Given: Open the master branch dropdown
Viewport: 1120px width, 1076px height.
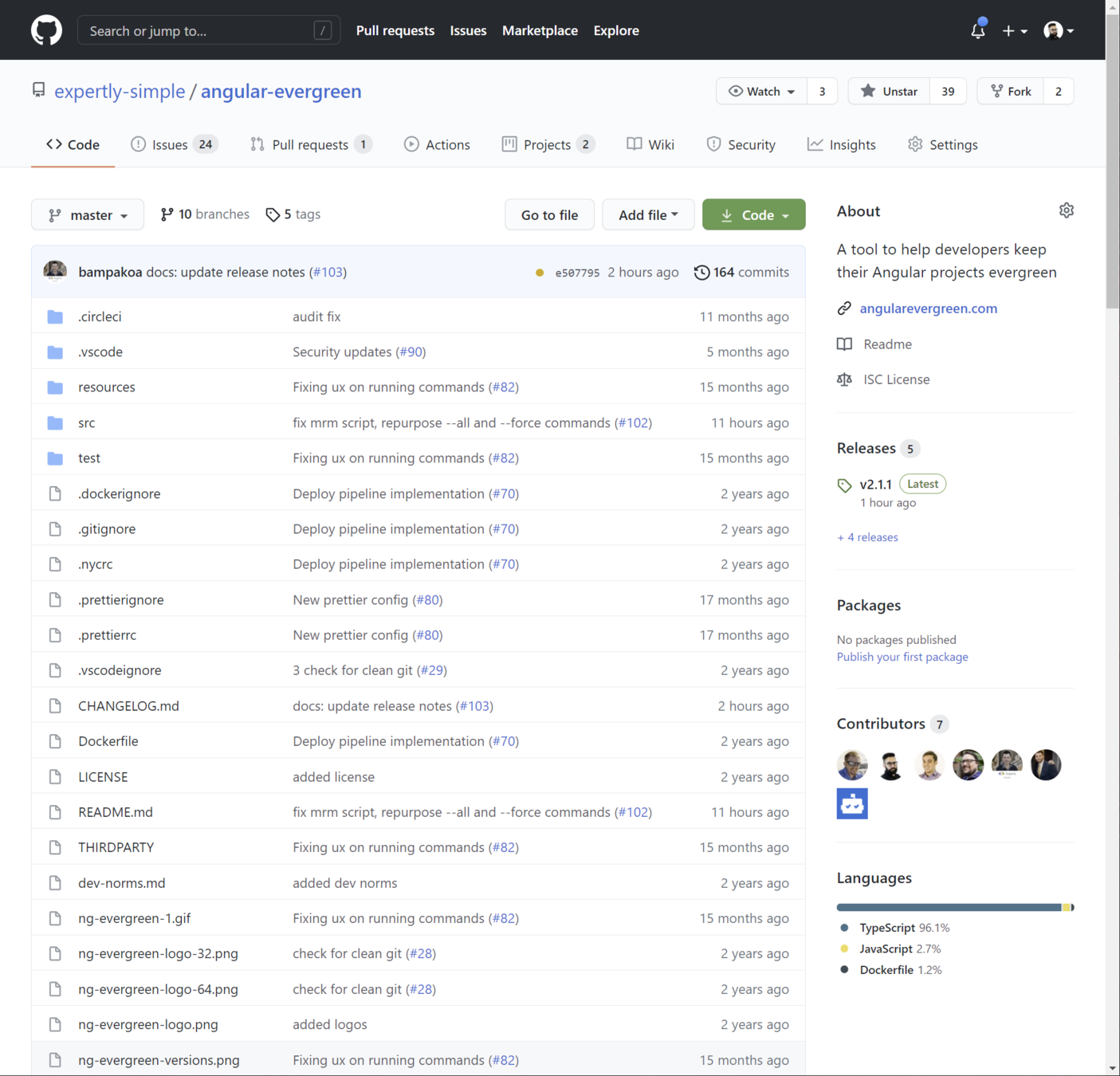Looking at the screenshot, I should [88, 214].
